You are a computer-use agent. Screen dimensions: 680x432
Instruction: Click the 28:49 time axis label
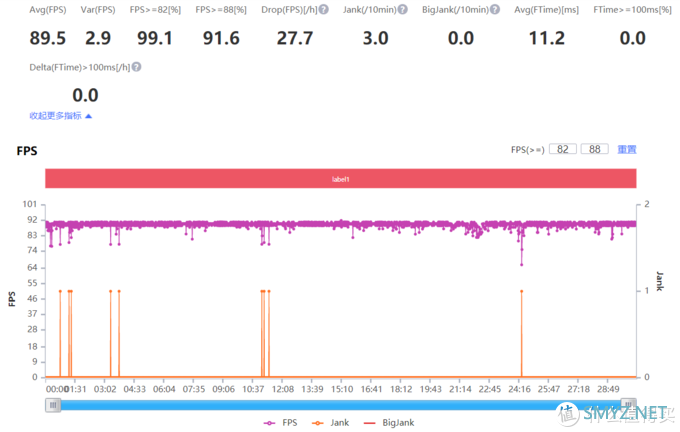[x=608, y=389]
